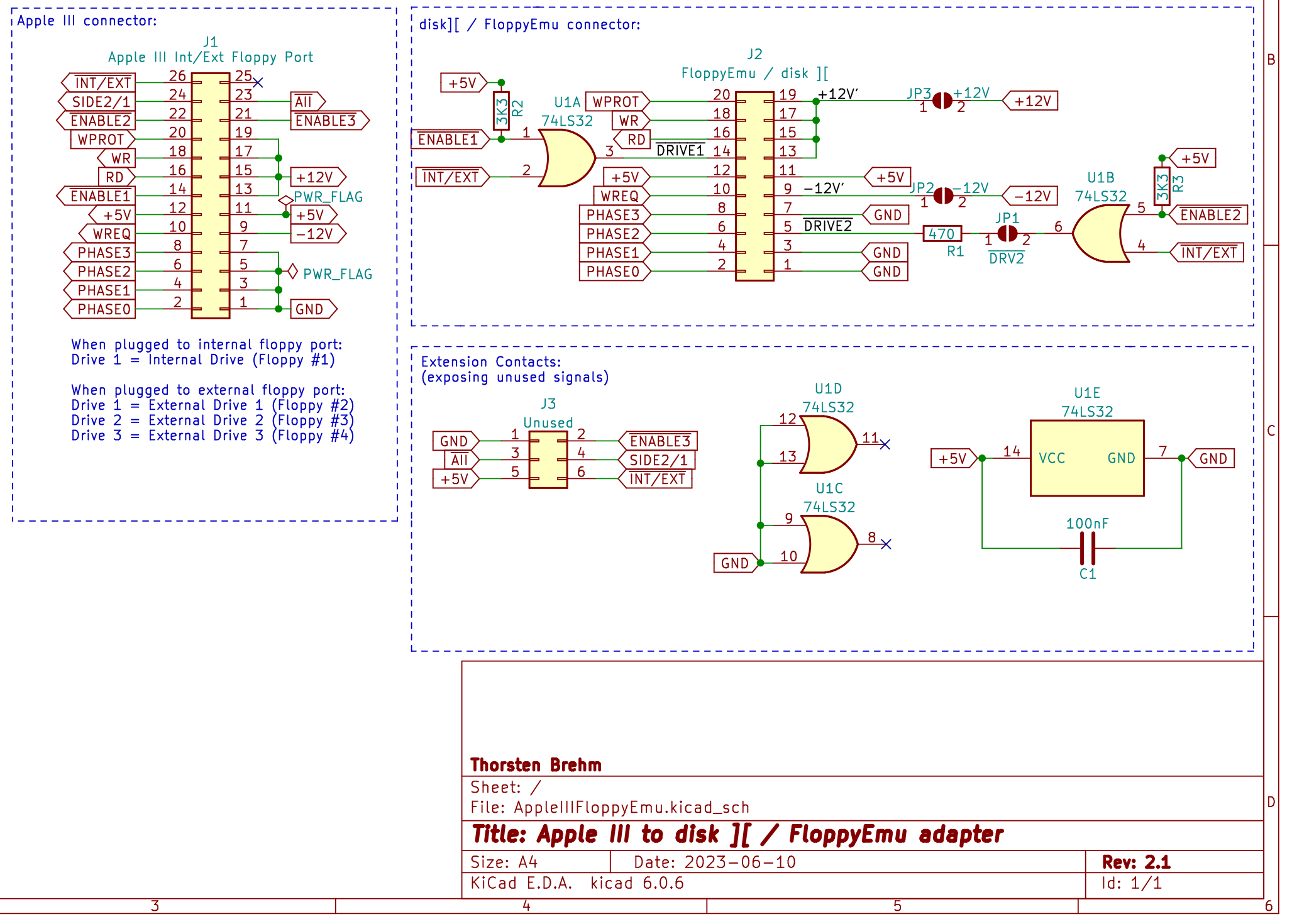
Task: Select the J2 FloppyEmu connector body
Action: 754,186
